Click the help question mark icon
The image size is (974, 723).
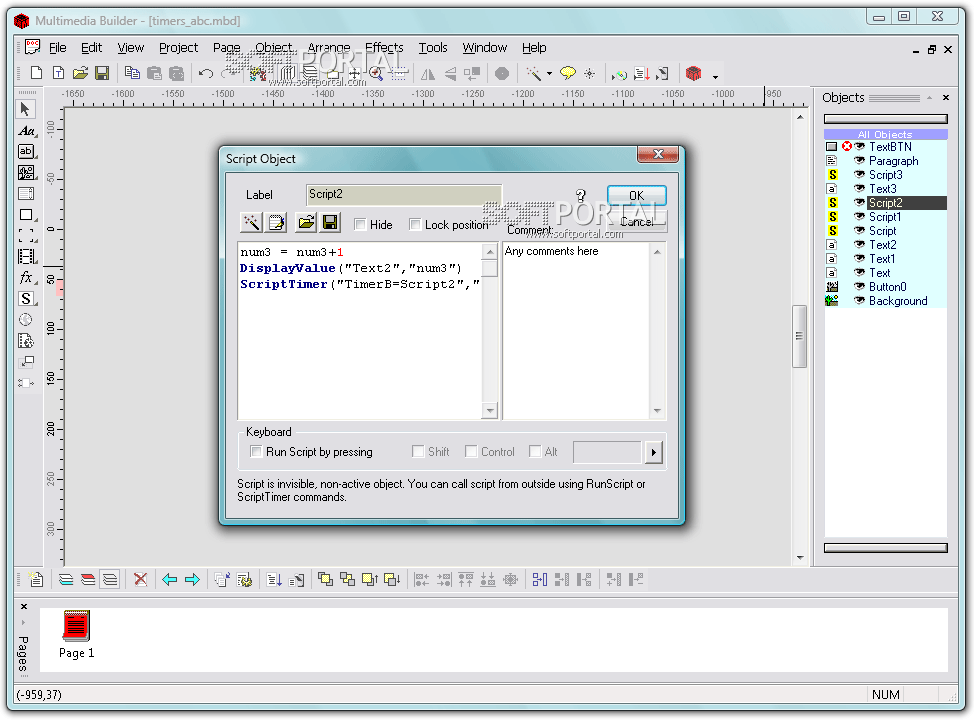(x=580, y=196)
